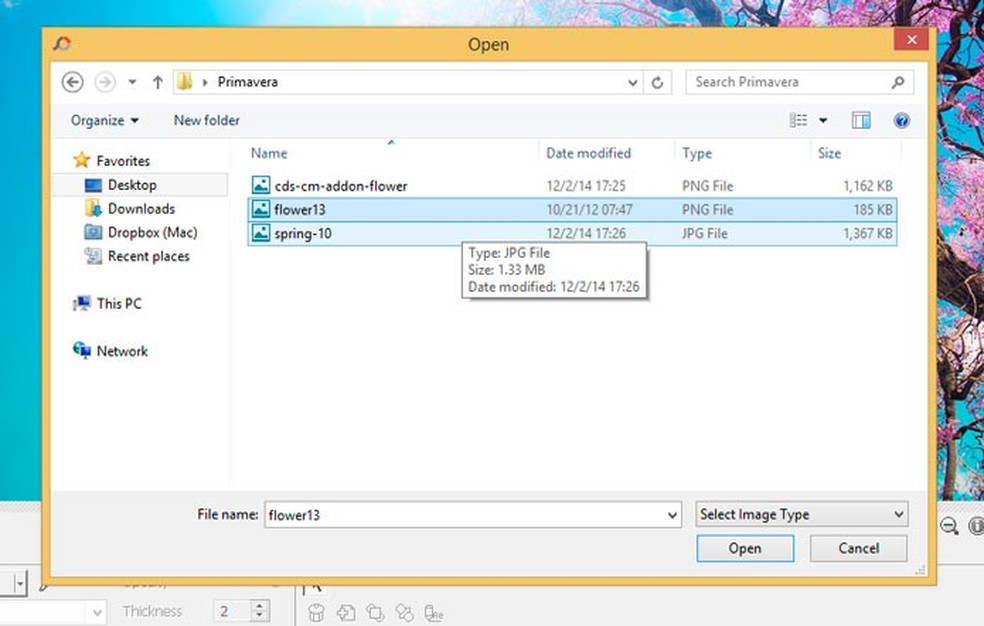The height and width of the screenshot is (626, 984).
Task: Select Network in navigation pane
Action: tap(110, 351)
